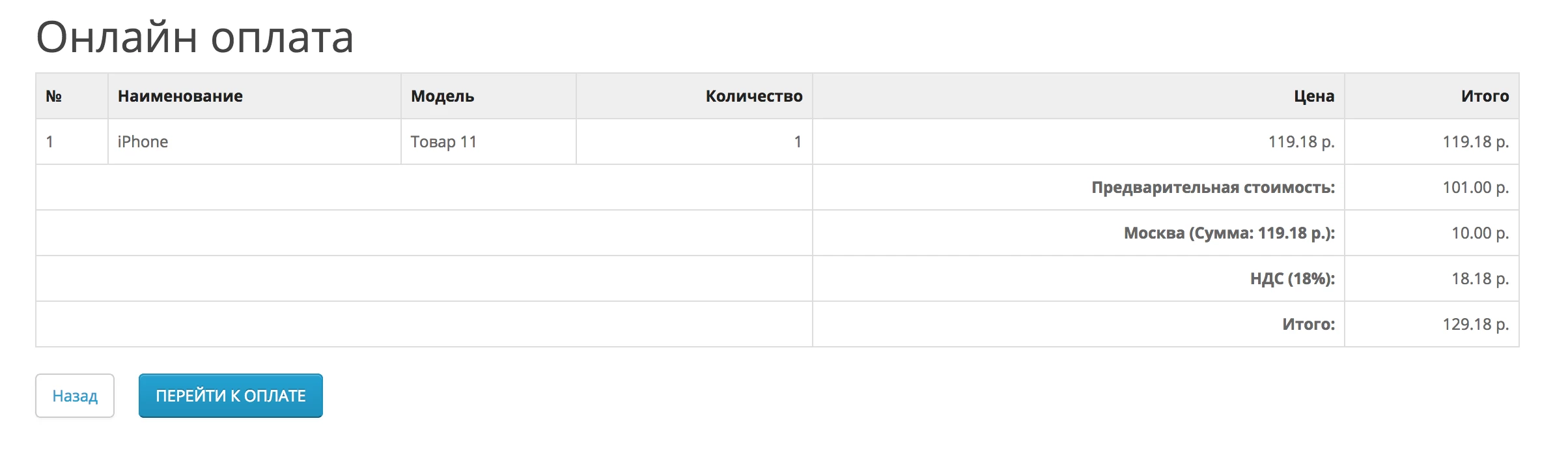Screen dimensions: 1568x455
Task: Click the Цена column header
Action: tap(1314, 96)
